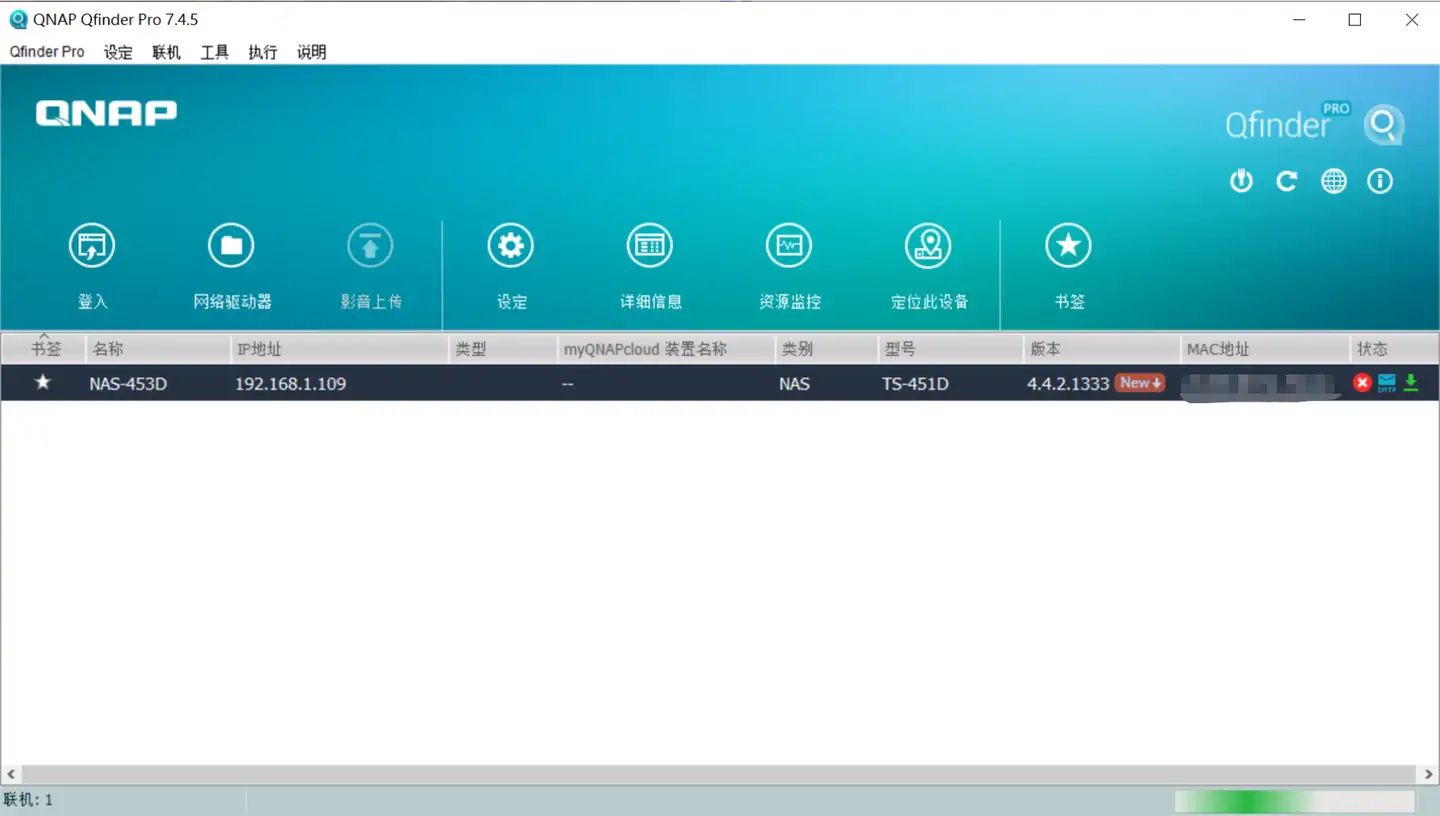The image size is (1440, 816).
Task: Maximize the Qfinder Pro window
Action: (1355, 20)
